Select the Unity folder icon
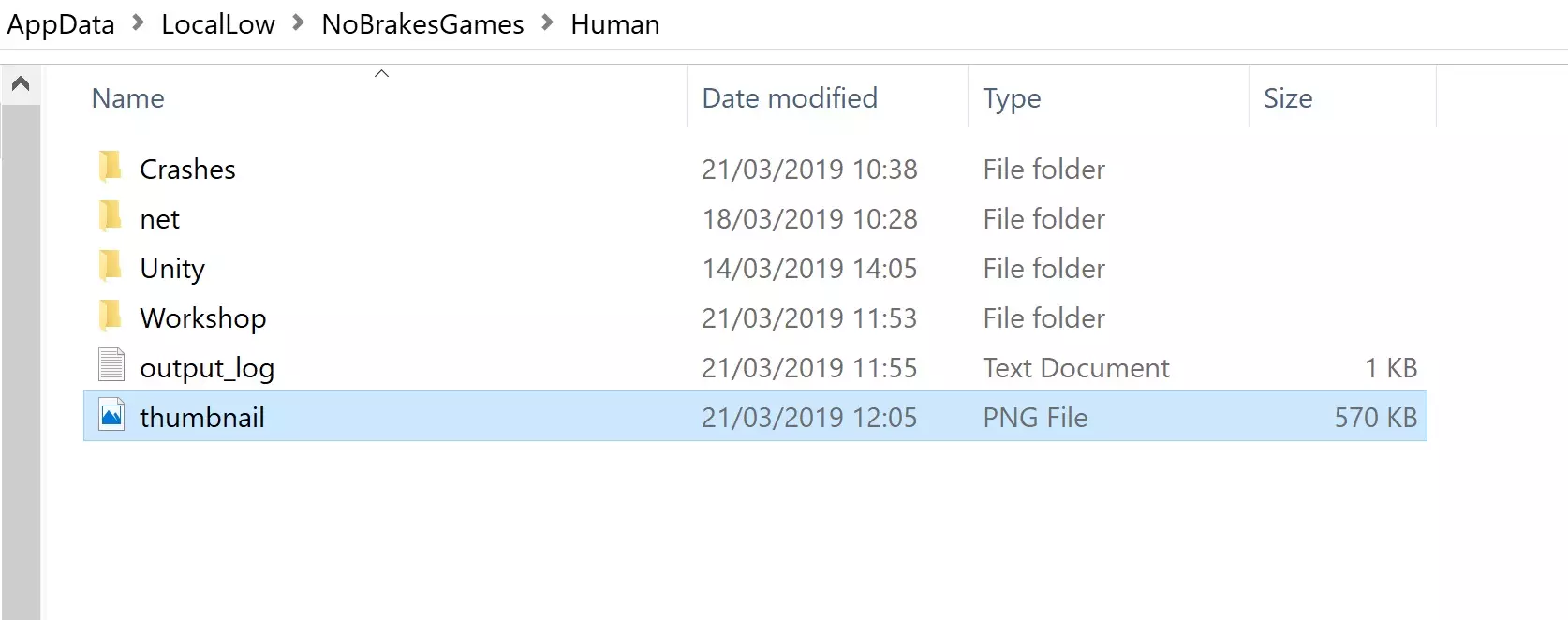The image size is (1568, 620). coord(111,267)
